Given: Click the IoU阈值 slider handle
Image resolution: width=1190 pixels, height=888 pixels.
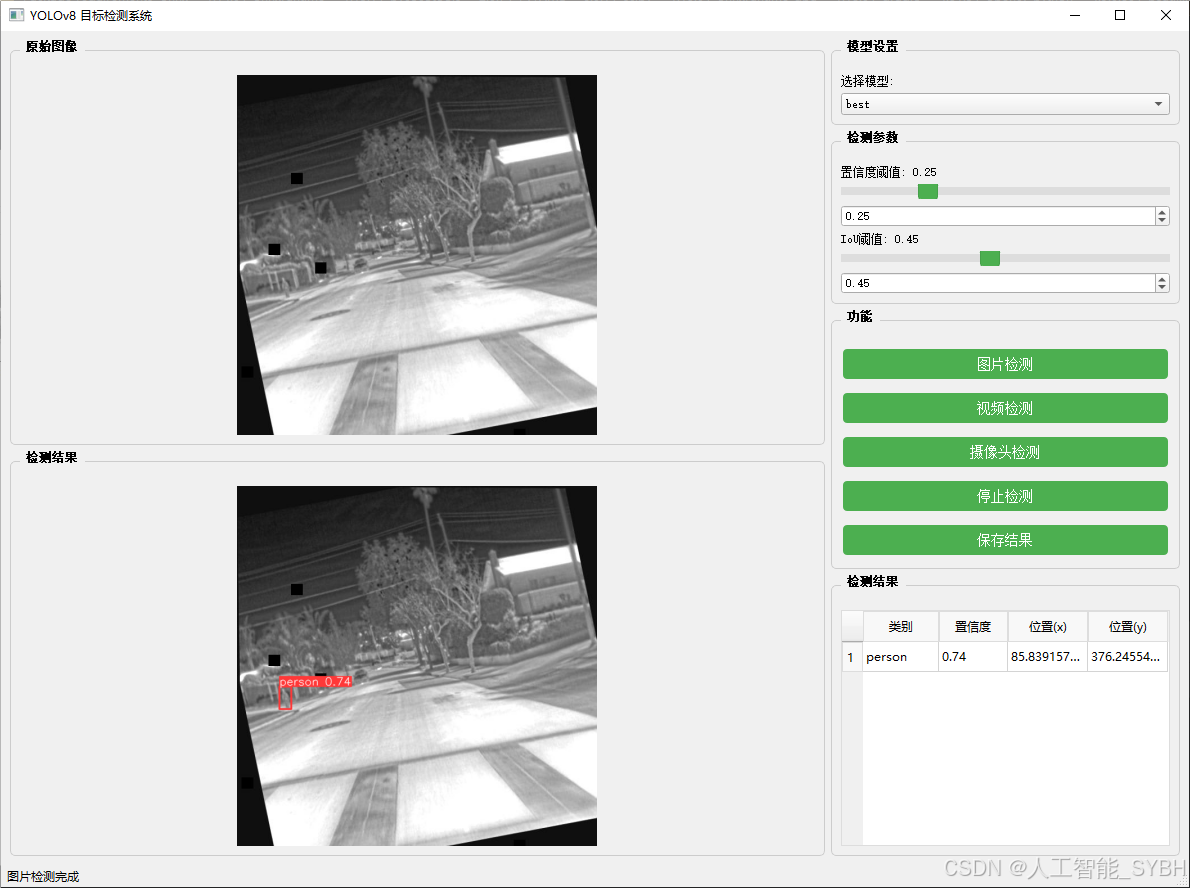Looking at the screenshot, I should click(x=990, y=258).
